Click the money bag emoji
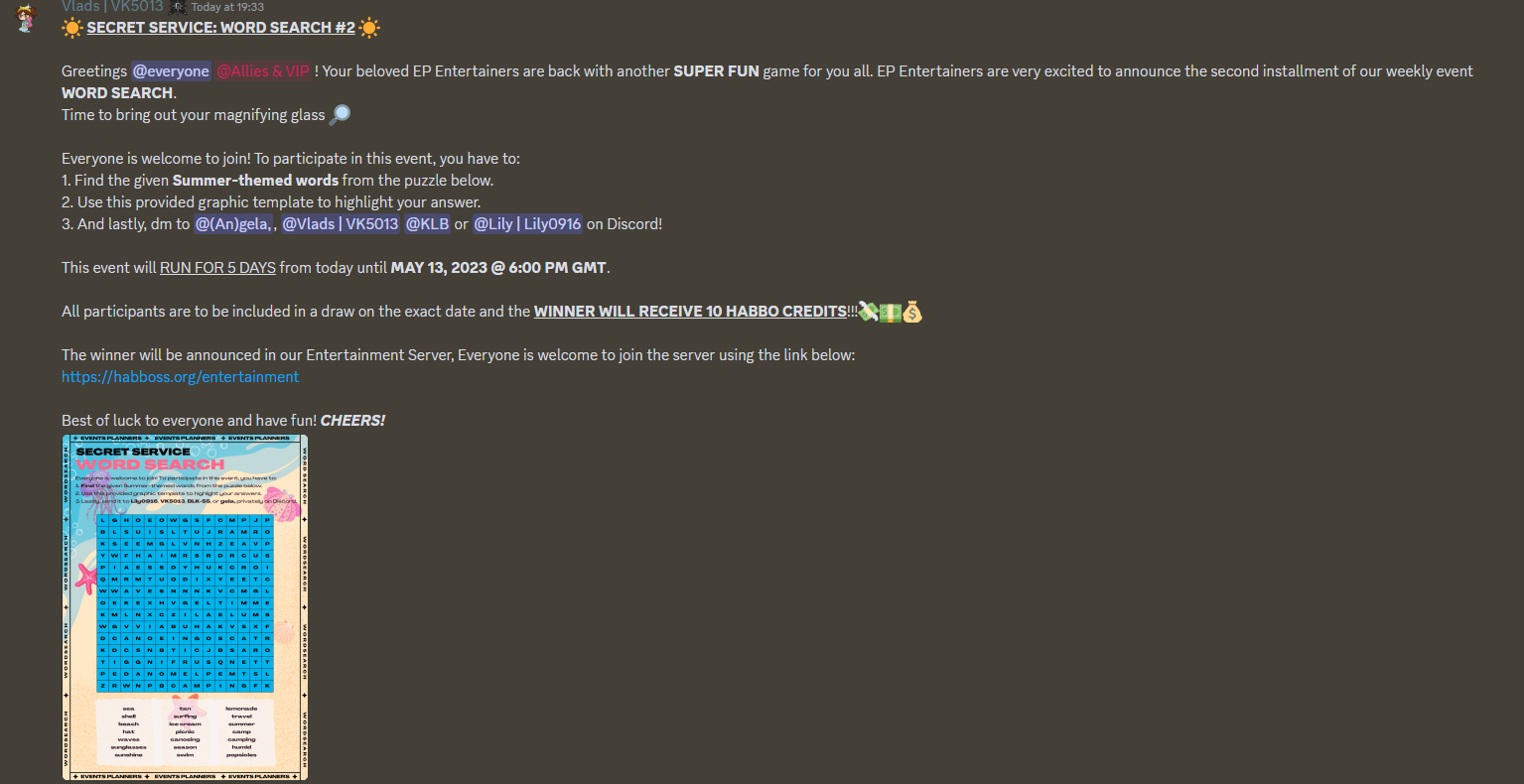This screenshot has height=784, width=1524. click(x=912, y=312)
